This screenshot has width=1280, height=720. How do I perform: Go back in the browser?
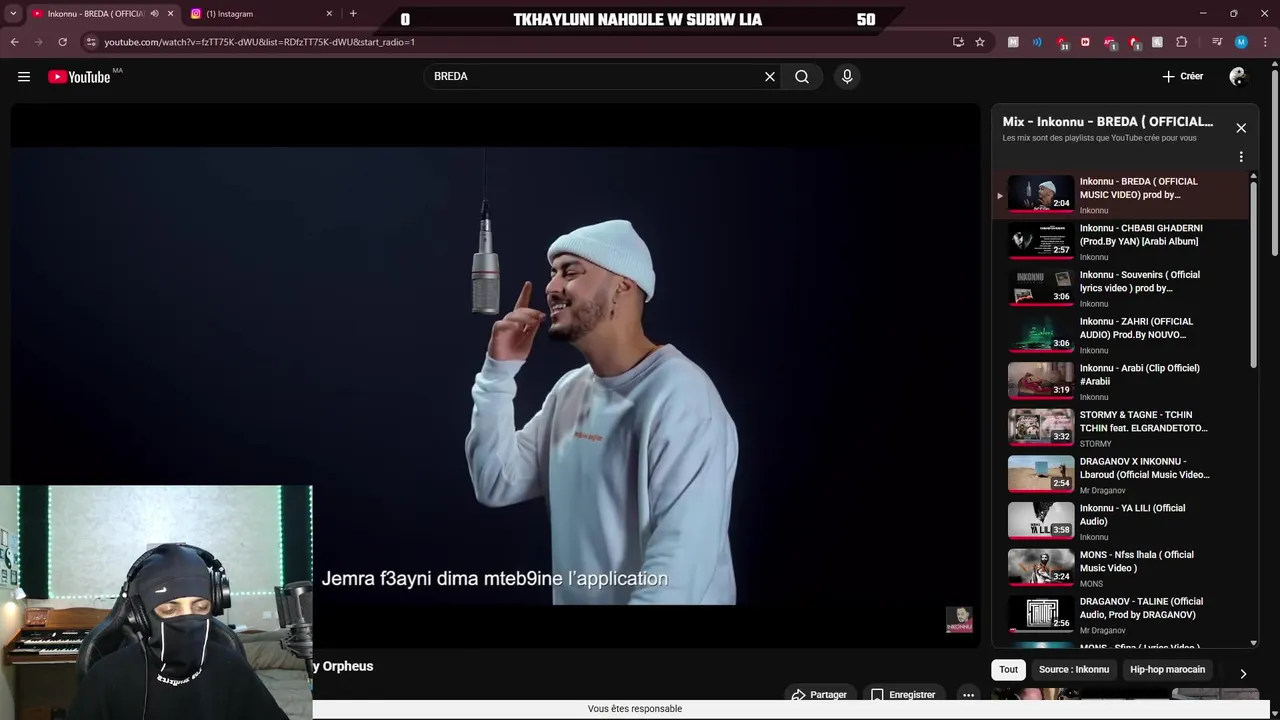(x=14, y=42)
